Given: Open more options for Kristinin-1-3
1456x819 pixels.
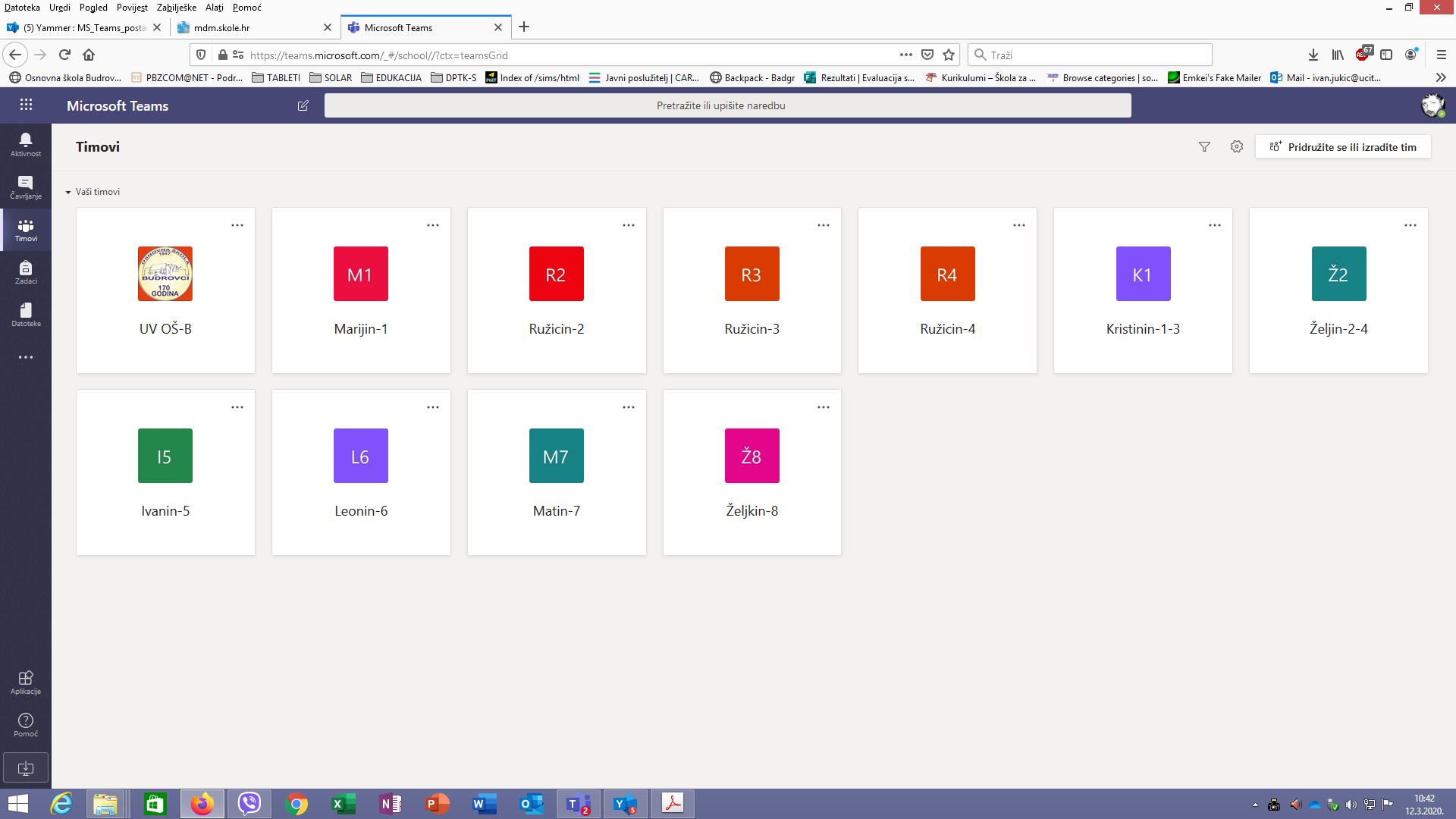Looking at the screenshot, I should (1215, 225).
